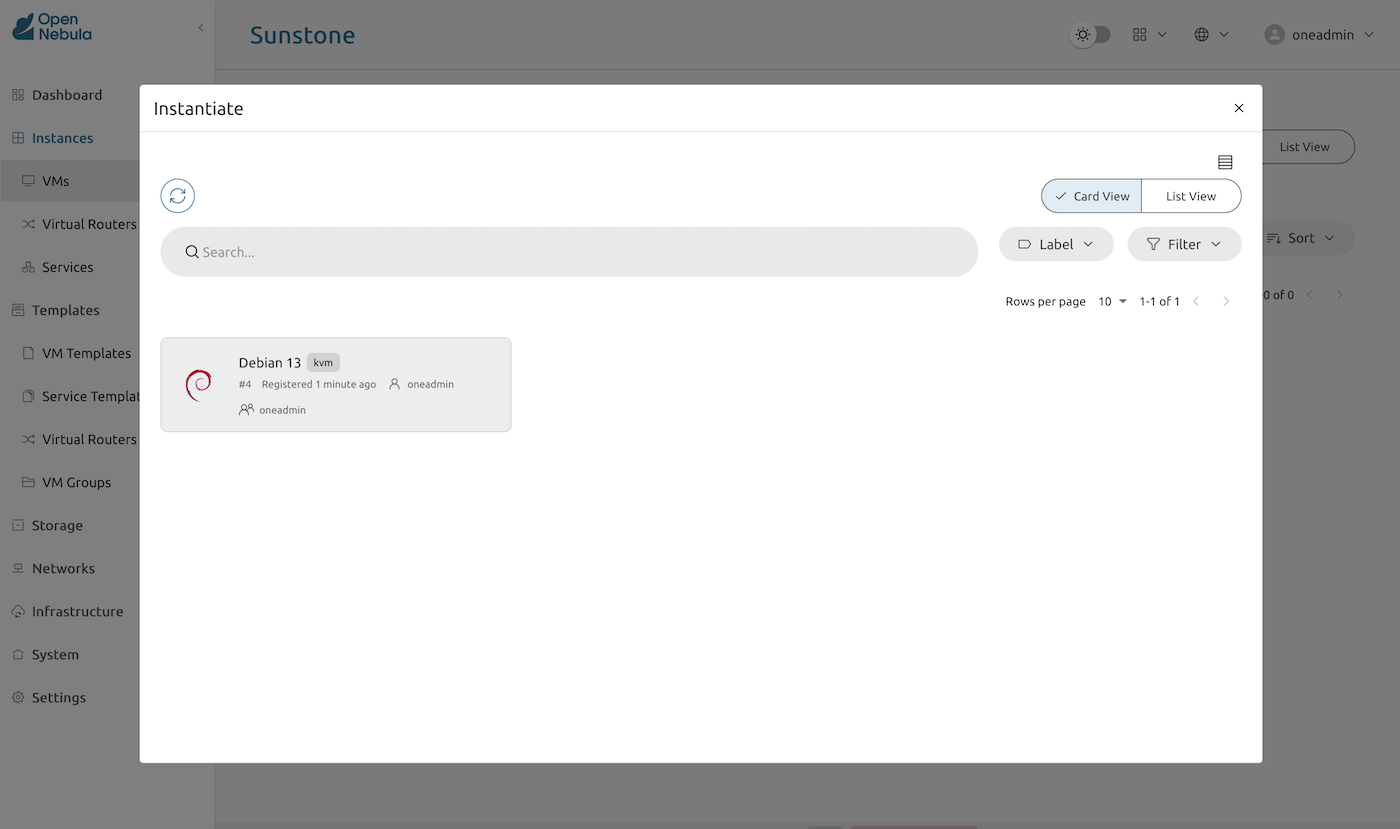Image resolution: width=1400 pixels, height=829 pixels.
Task: Click the table icon above the view toggles
Action: point(1225,161)
